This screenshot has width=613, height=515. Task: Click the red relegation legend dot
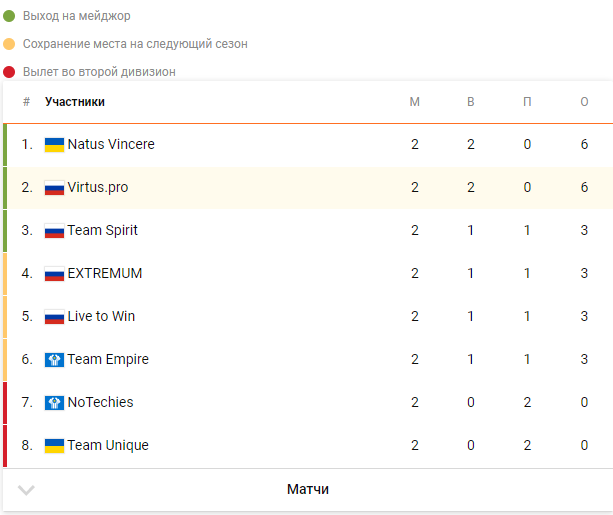tap(9, 72)
